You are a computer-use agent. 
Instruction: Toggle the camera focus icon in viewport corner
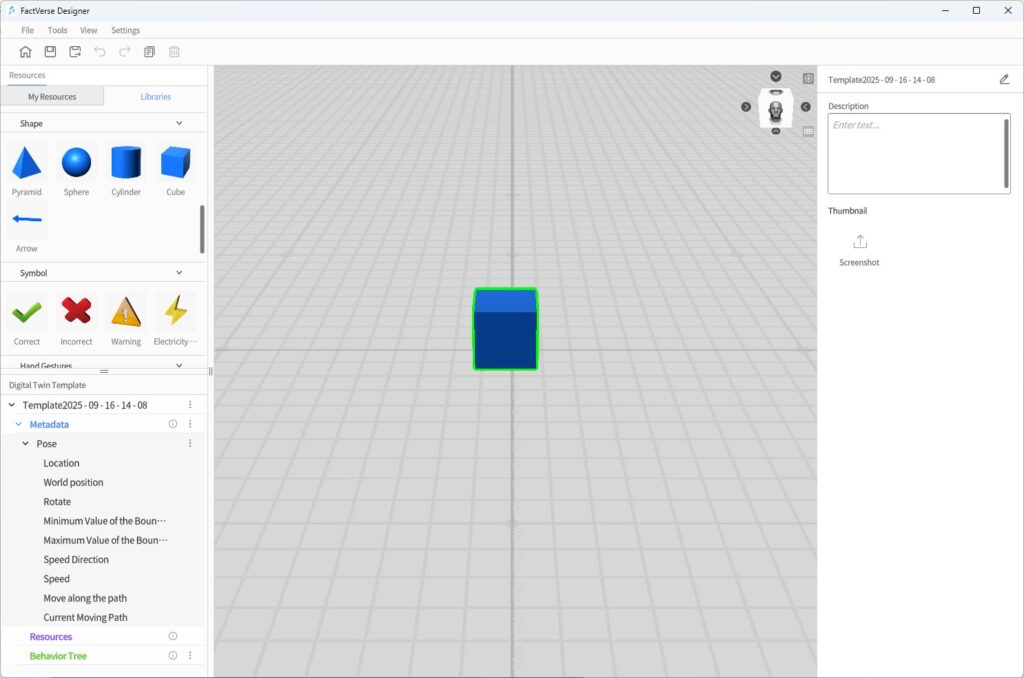808,78
